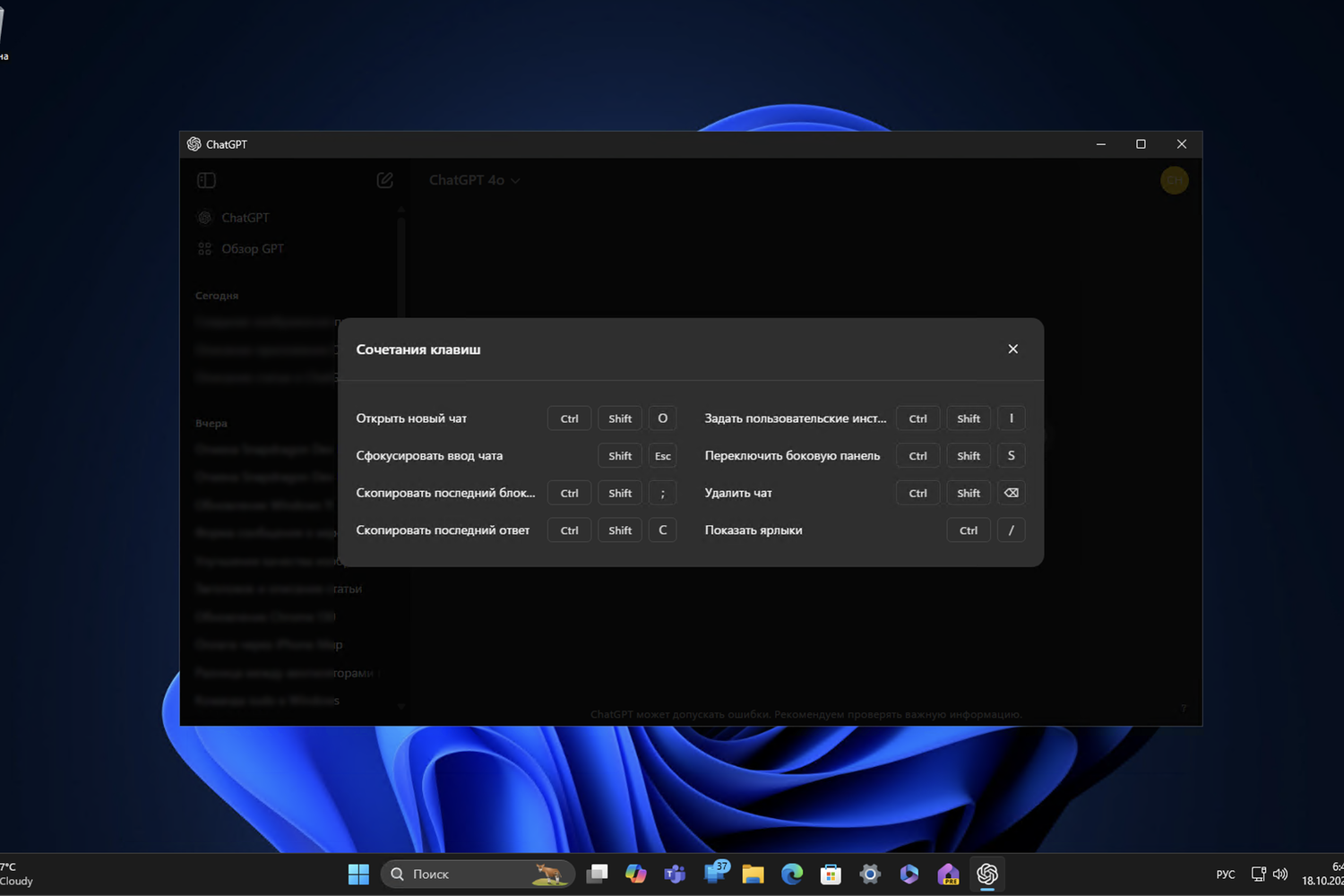Click the "S" key cap
Image resolution: width=1344 pixels, height=896 pixels.
1011,456
